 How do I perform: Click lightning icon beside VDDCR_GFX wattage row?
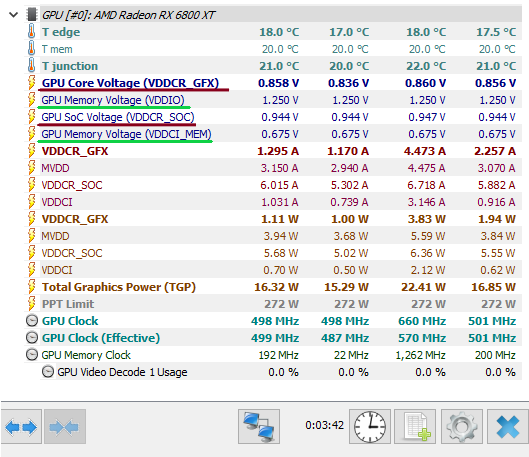point(31,219)
